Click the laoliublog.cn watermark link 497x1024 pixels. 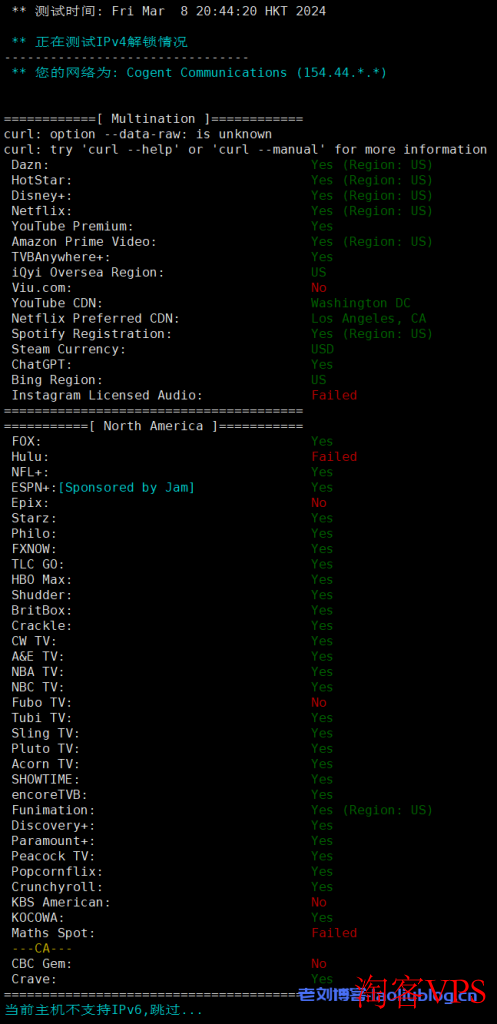click(388, 995)
